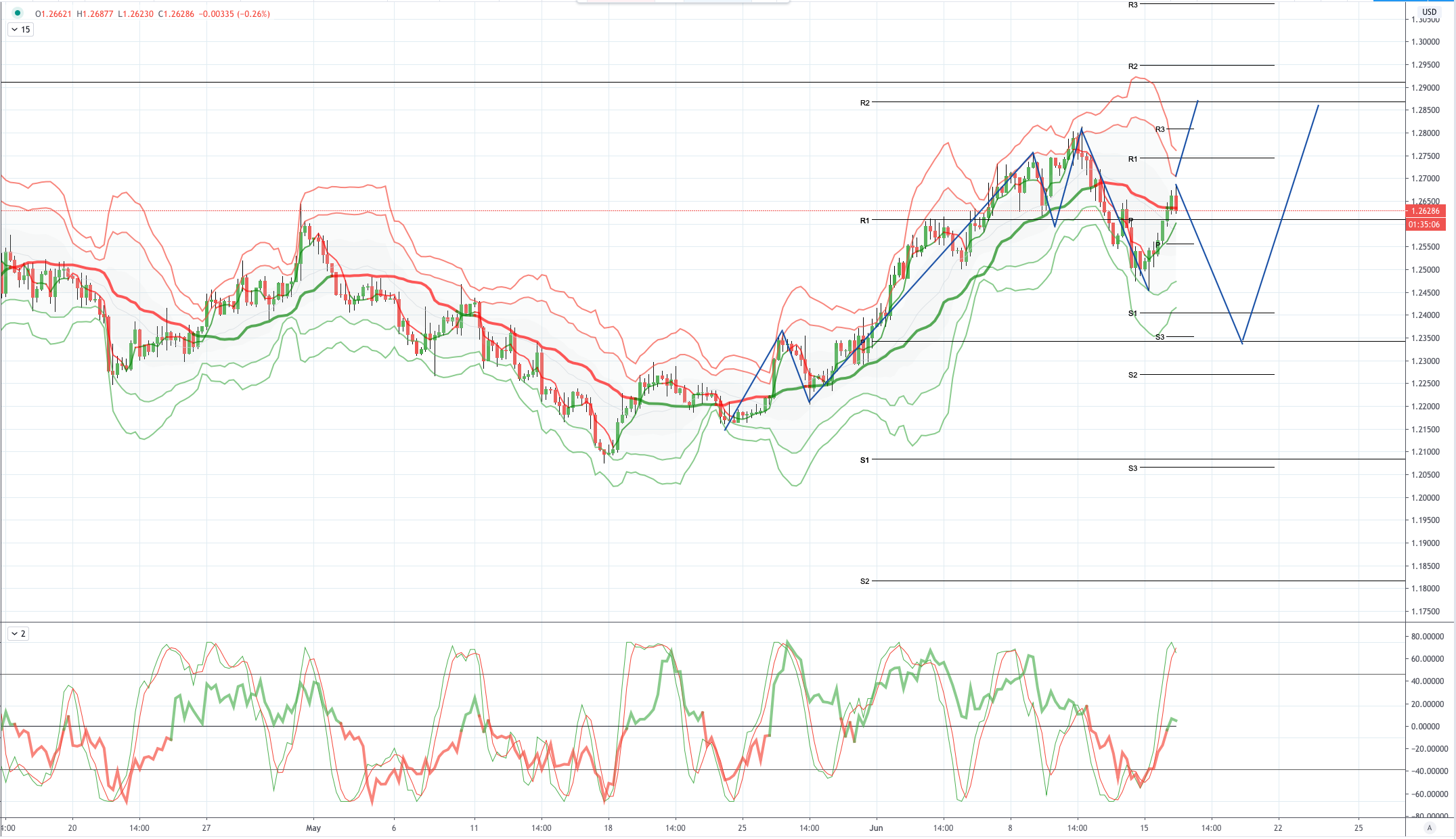Expand the collapsed '2' legend in oscillator pane

(18, 633)
